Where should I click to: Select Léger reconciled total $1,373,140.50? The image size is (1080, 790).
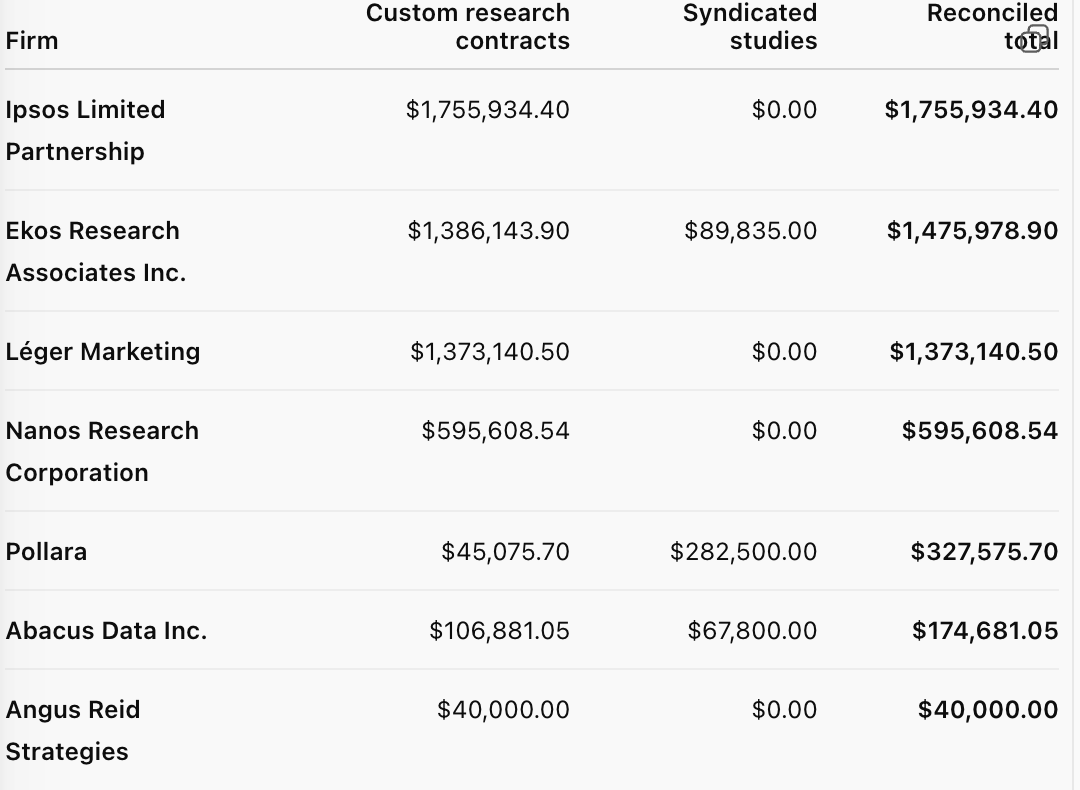coord(973,352)
